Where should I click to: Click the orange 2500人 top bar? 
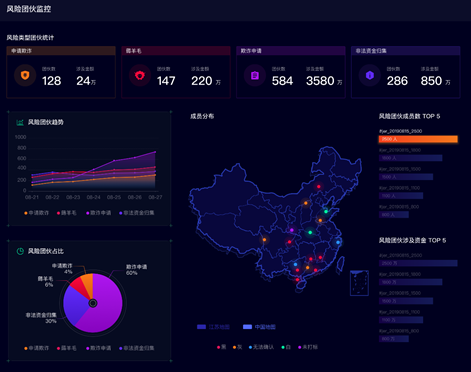tap(418, 139)
